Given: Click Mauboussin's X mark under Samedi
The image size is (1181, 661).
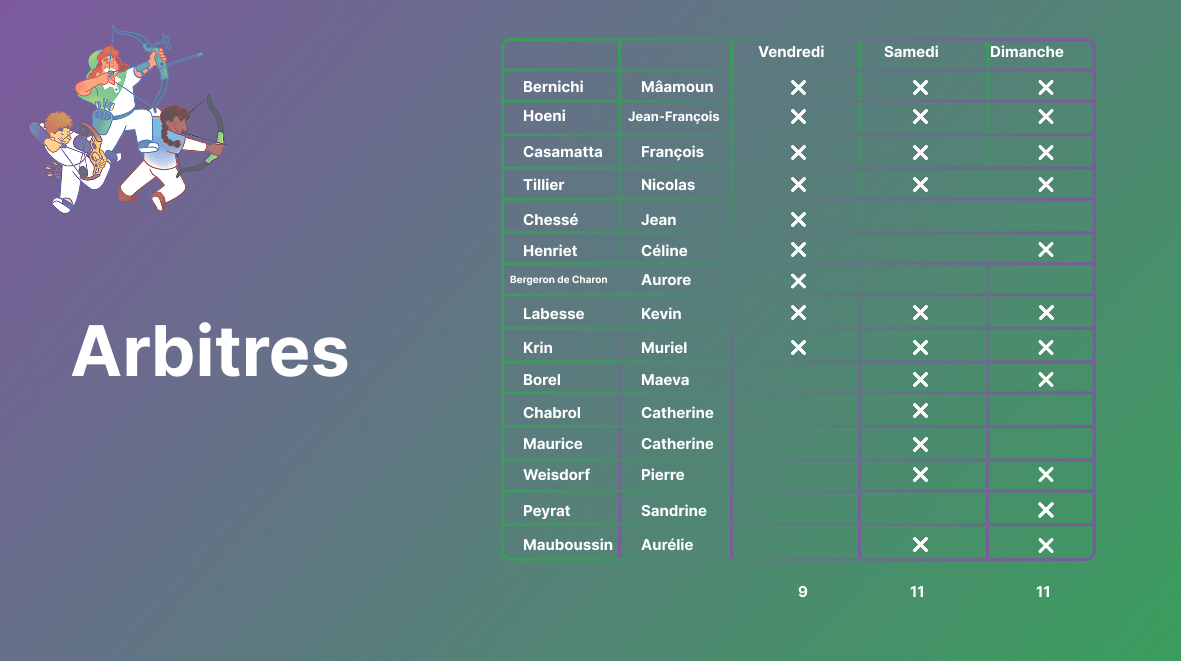Looking at the screenshot, I should click(920, 545).
